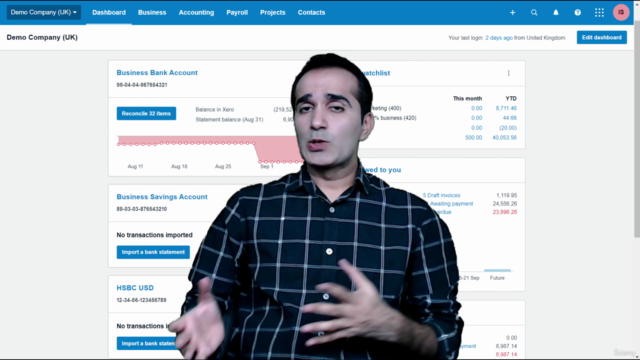Image resolution: width=640 pixels, height=360 pixels.
Task: Click the 500.00 This month value
Action: click(473, 138)
